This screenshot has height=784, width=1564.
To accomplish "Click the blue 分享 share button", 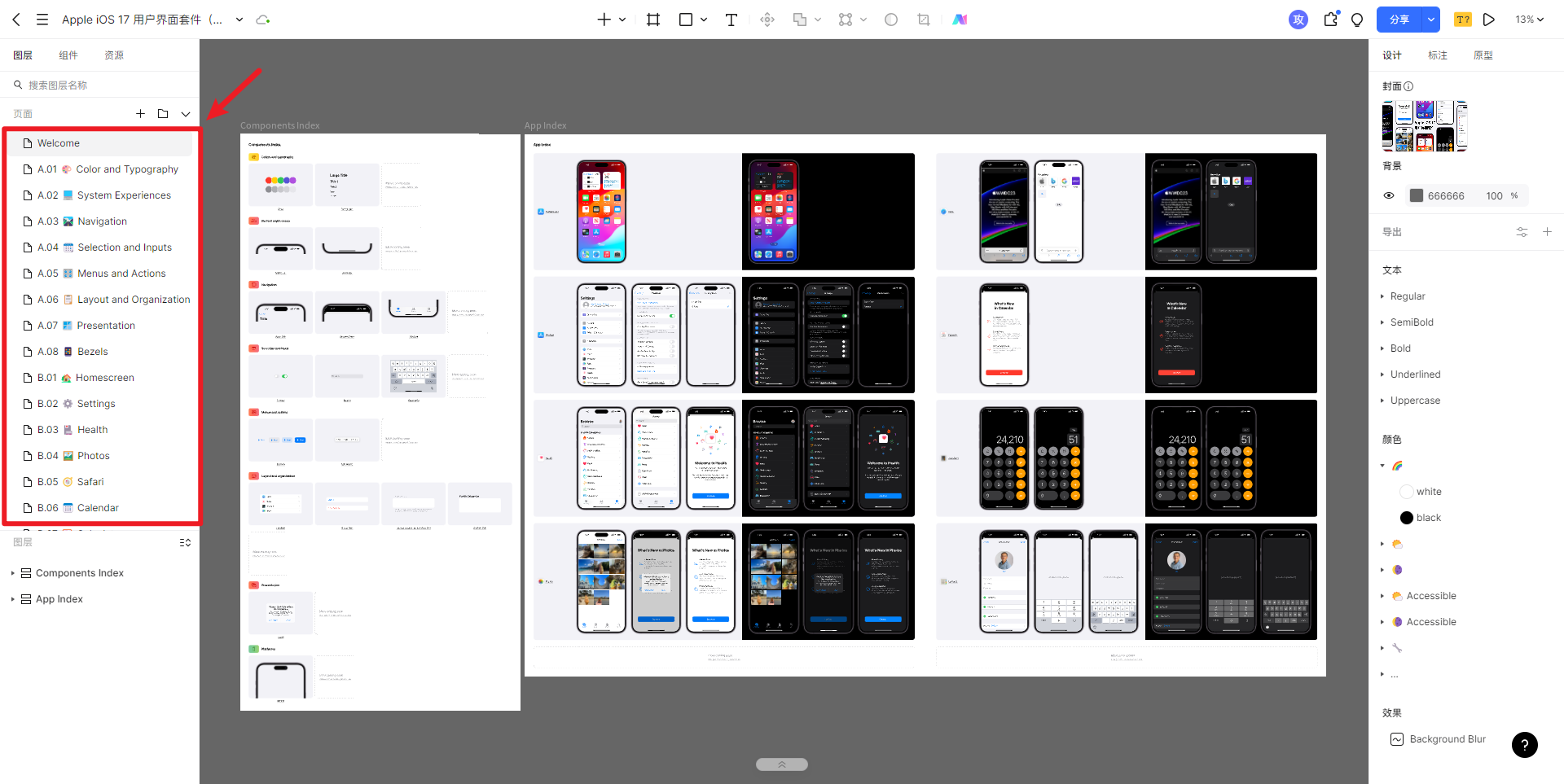I will click(x=1399, y=20).
